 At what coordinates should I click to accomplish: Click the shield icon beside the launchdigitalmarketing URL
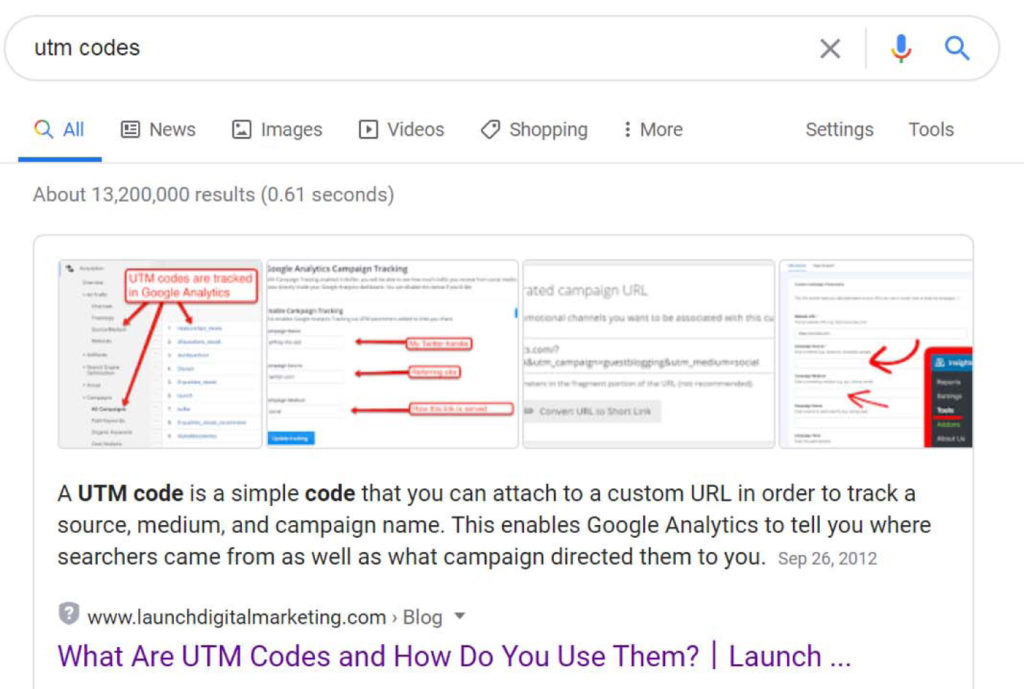[x=68, y=614]
